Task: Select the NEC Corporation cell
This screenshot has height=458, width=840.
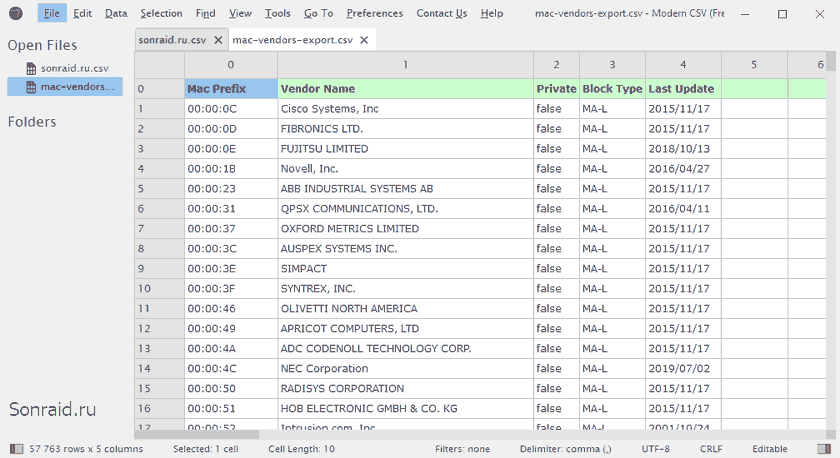Action: pos(406,369)
